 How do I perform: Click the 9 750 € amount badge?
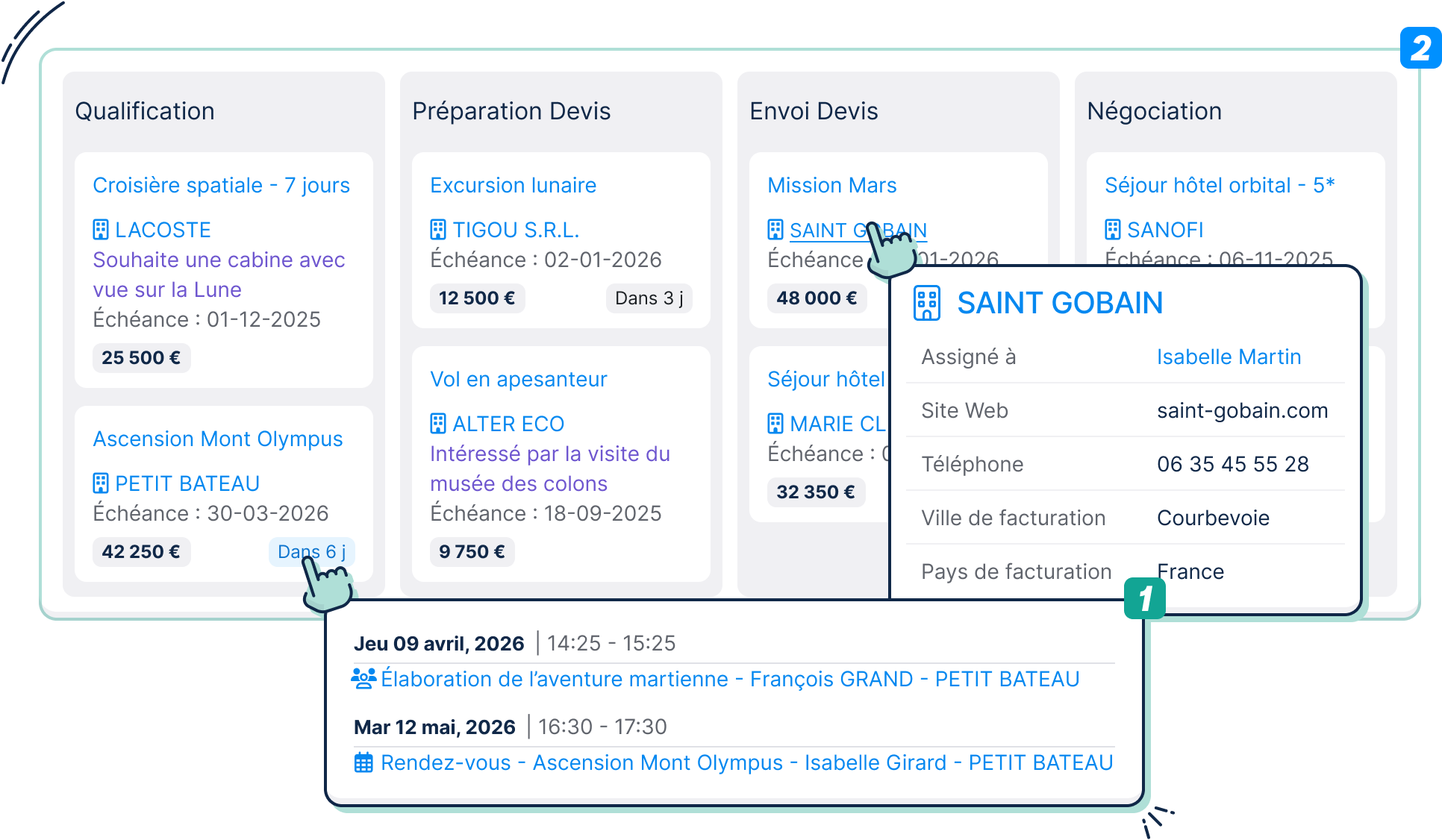tap(472, 552)
